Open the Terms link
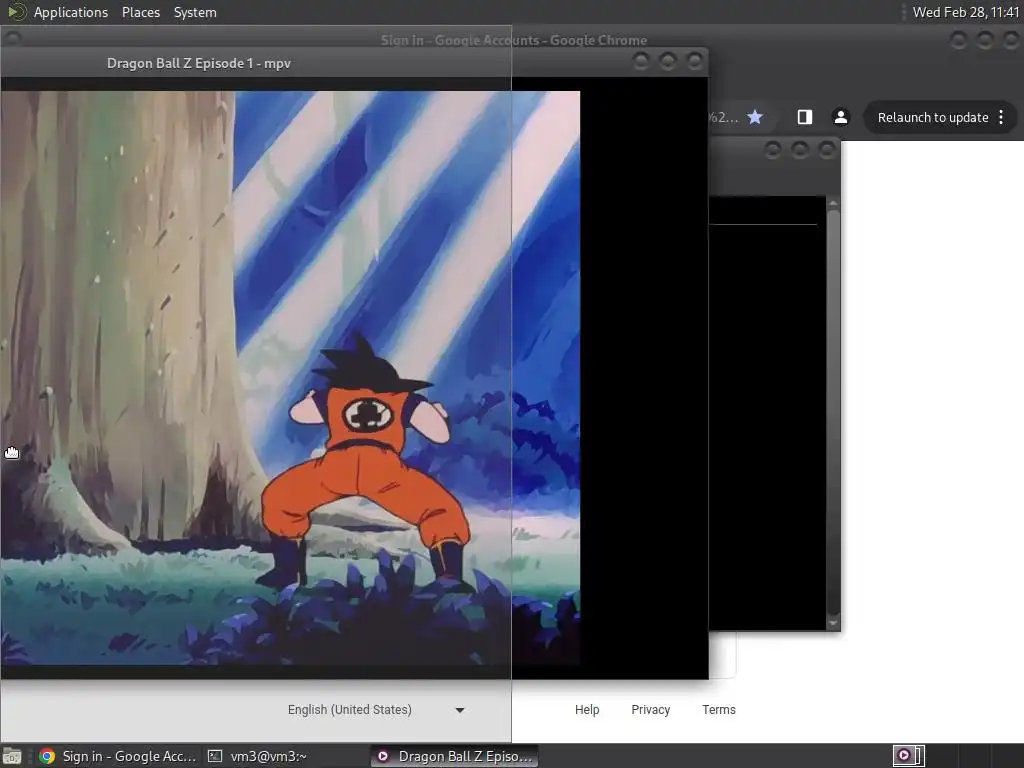This screenshot has height=768, width=1024. tap(718, 710)
